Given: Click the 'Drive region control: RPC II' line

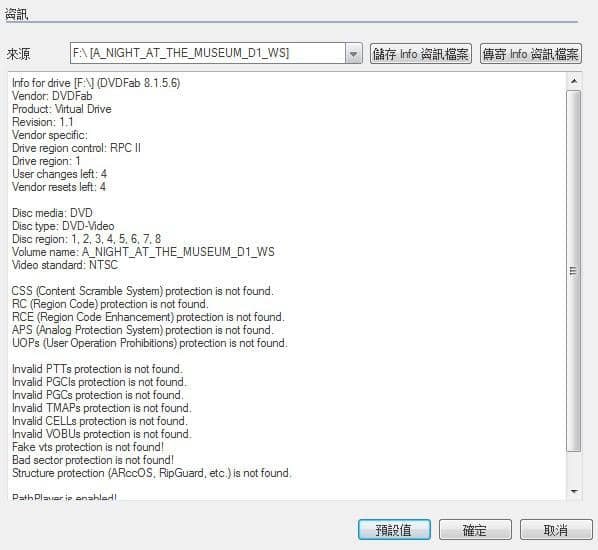Looking at the screenshot, I should click(76, 148).
